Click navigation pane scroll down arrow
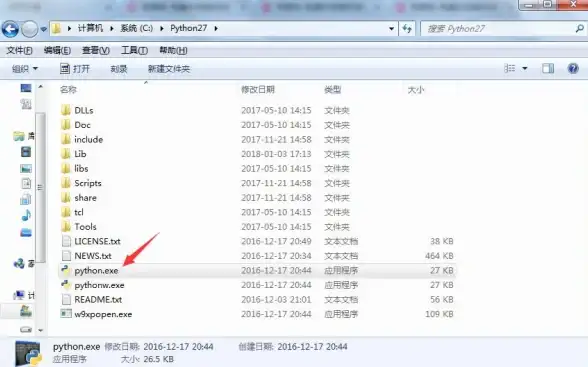588x367 pixels. 40,331
